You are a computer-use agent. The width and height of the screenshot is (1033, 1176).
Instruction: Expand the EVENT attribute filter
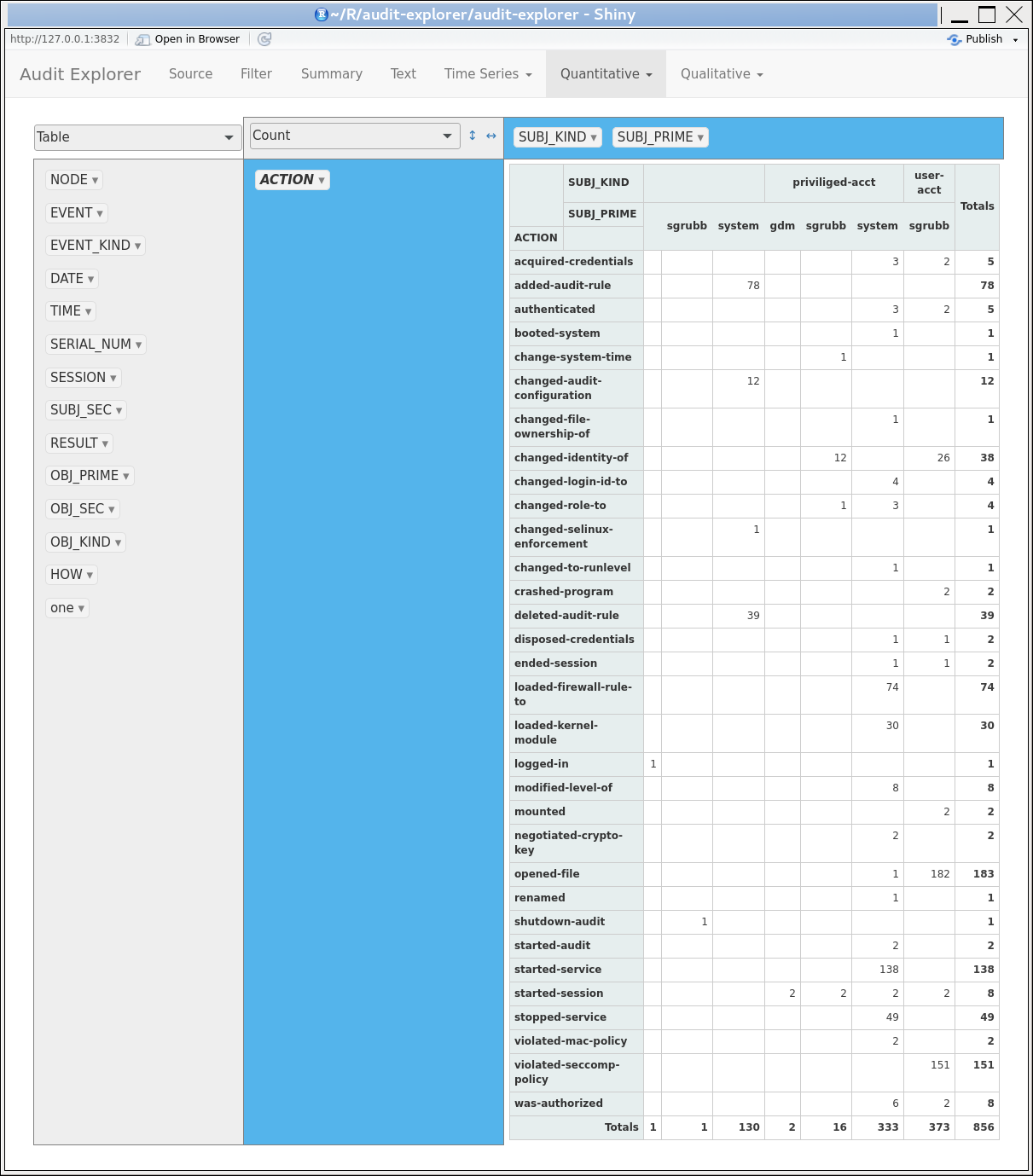point(100,213)
